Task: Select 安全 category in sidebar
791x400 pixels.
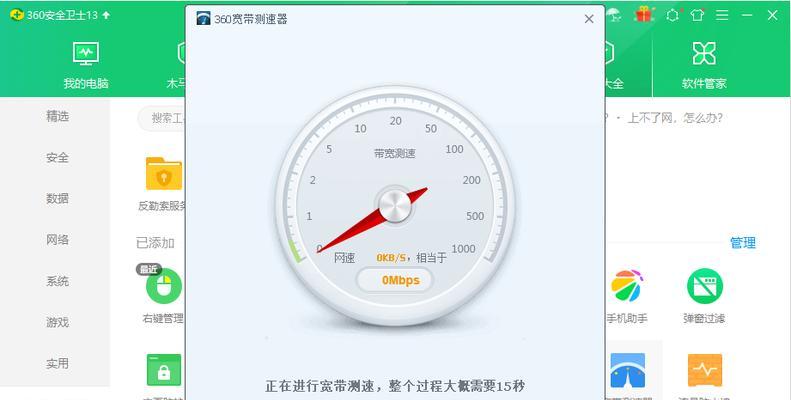Action: pyautogui.click(x=57, y=157)
